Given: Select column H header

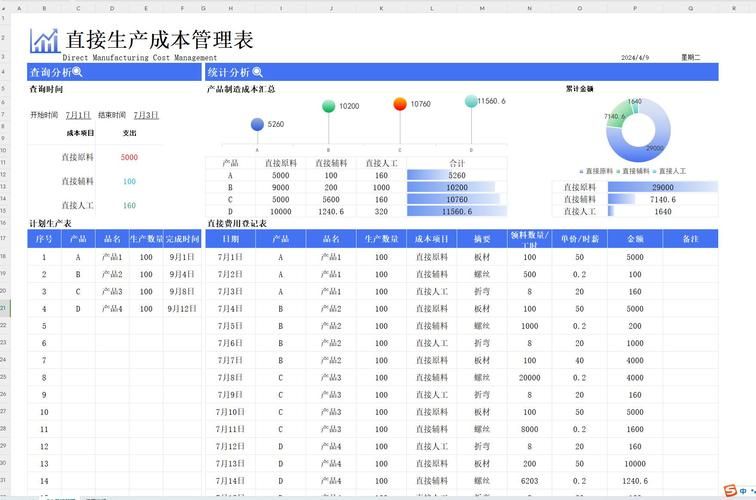Looking at the screenshot, I should pos(230,8).
